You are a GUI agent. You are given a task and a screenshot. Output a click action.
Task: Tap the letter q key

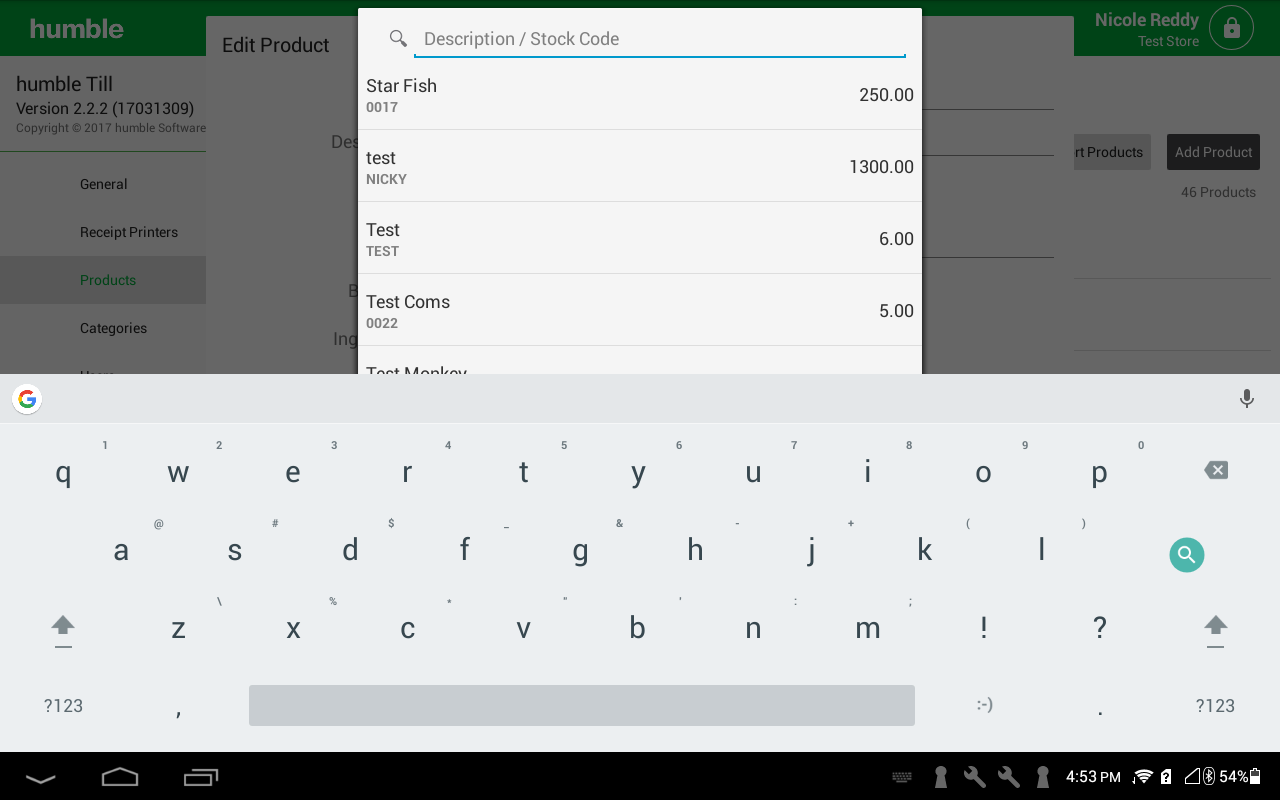63,473
